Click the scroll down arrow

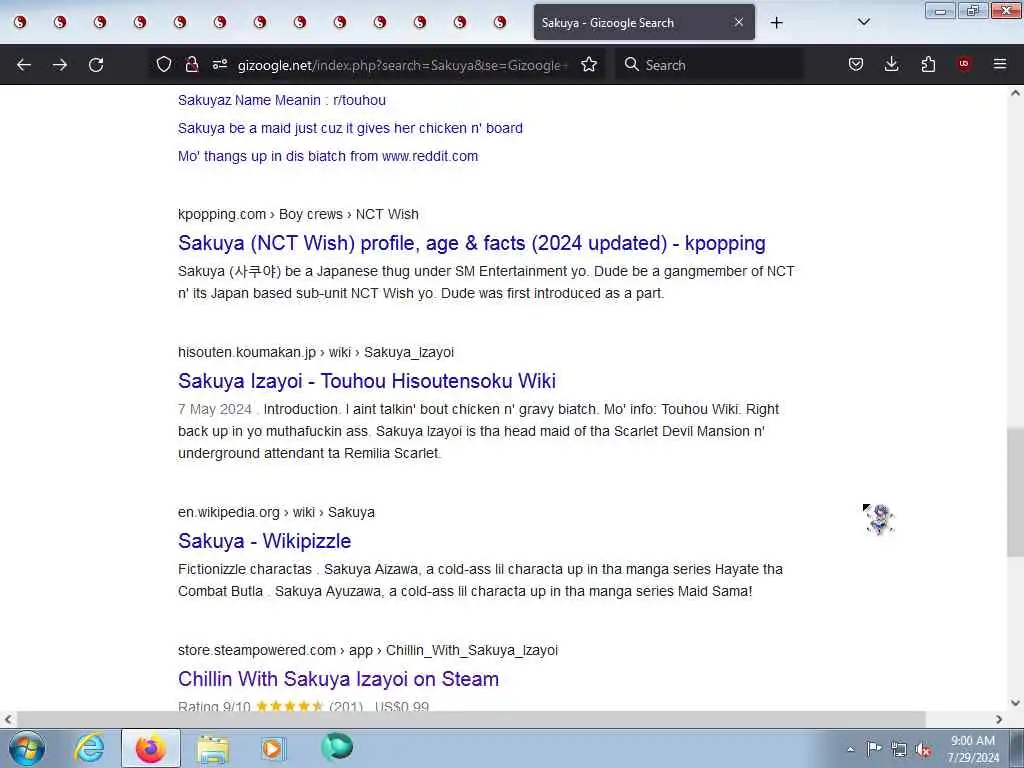1015,703
